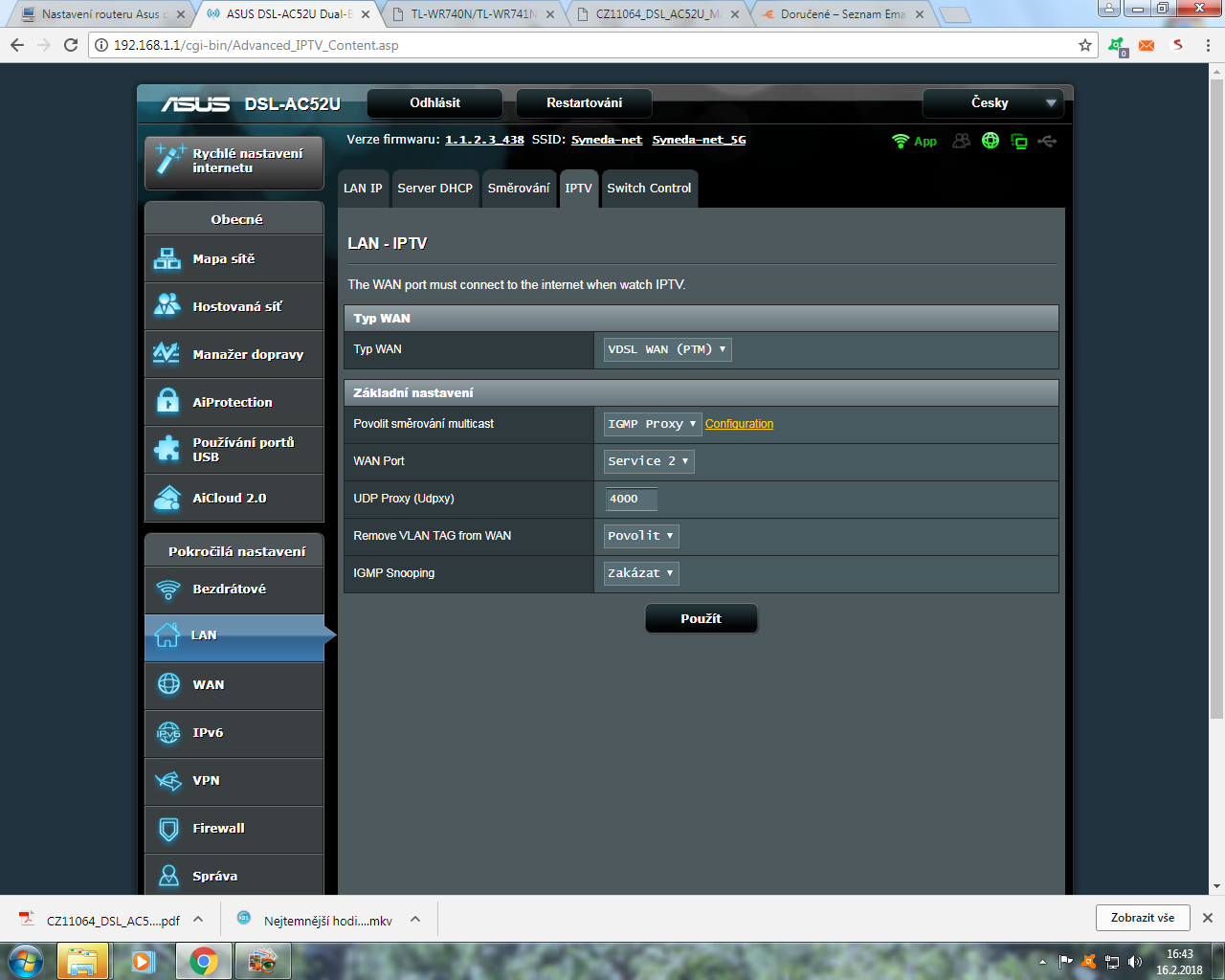Image resolution: width=1225 pixels, height=980 pixels.
Task: Start Rychlé nastavení internetu wizard
Action: 234,161
